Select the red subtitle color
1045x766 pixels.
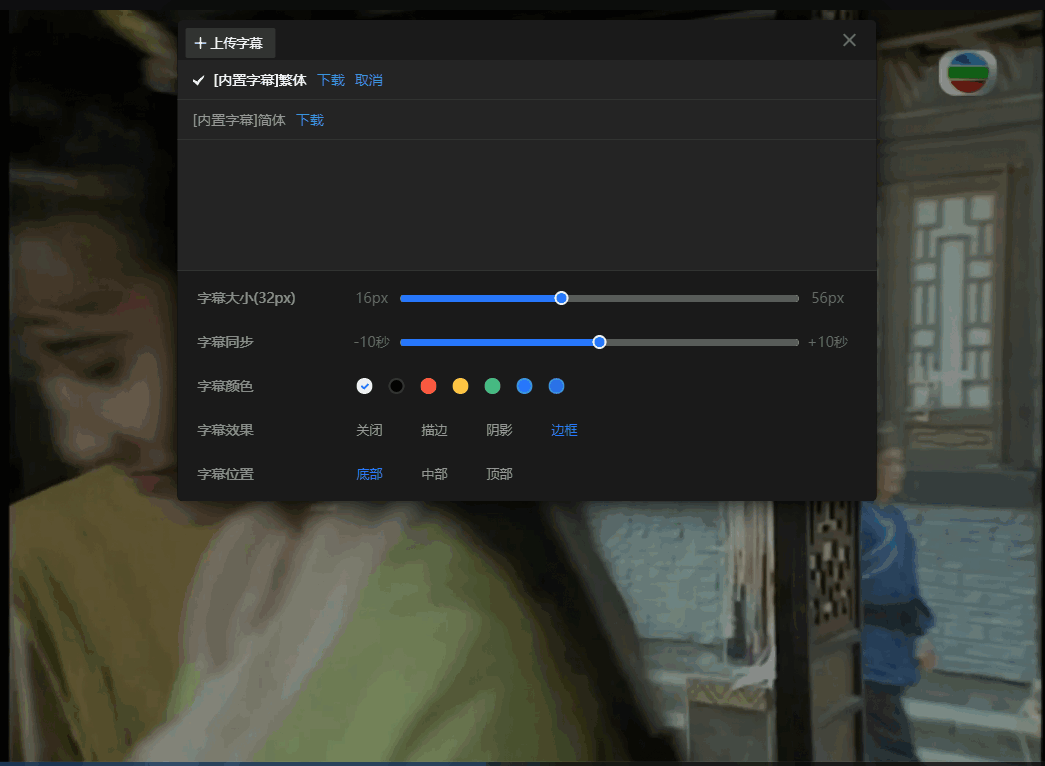tap(428, 386)
